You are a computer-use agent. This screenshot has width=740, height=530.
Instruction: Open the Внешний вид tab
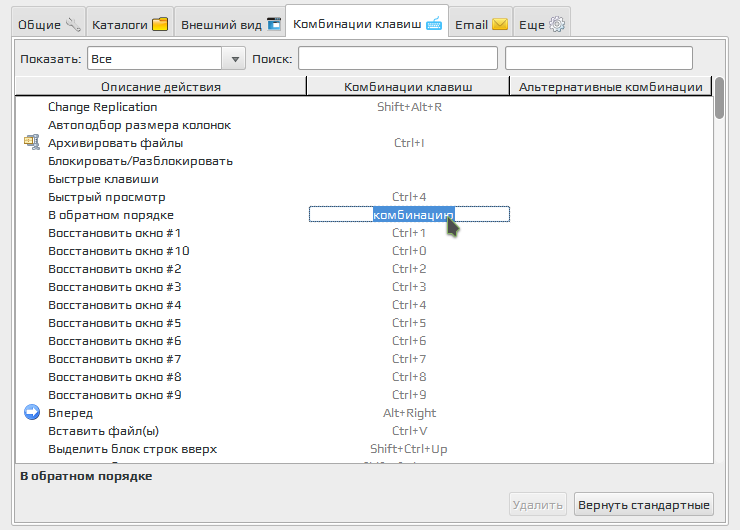pos(229,23)
